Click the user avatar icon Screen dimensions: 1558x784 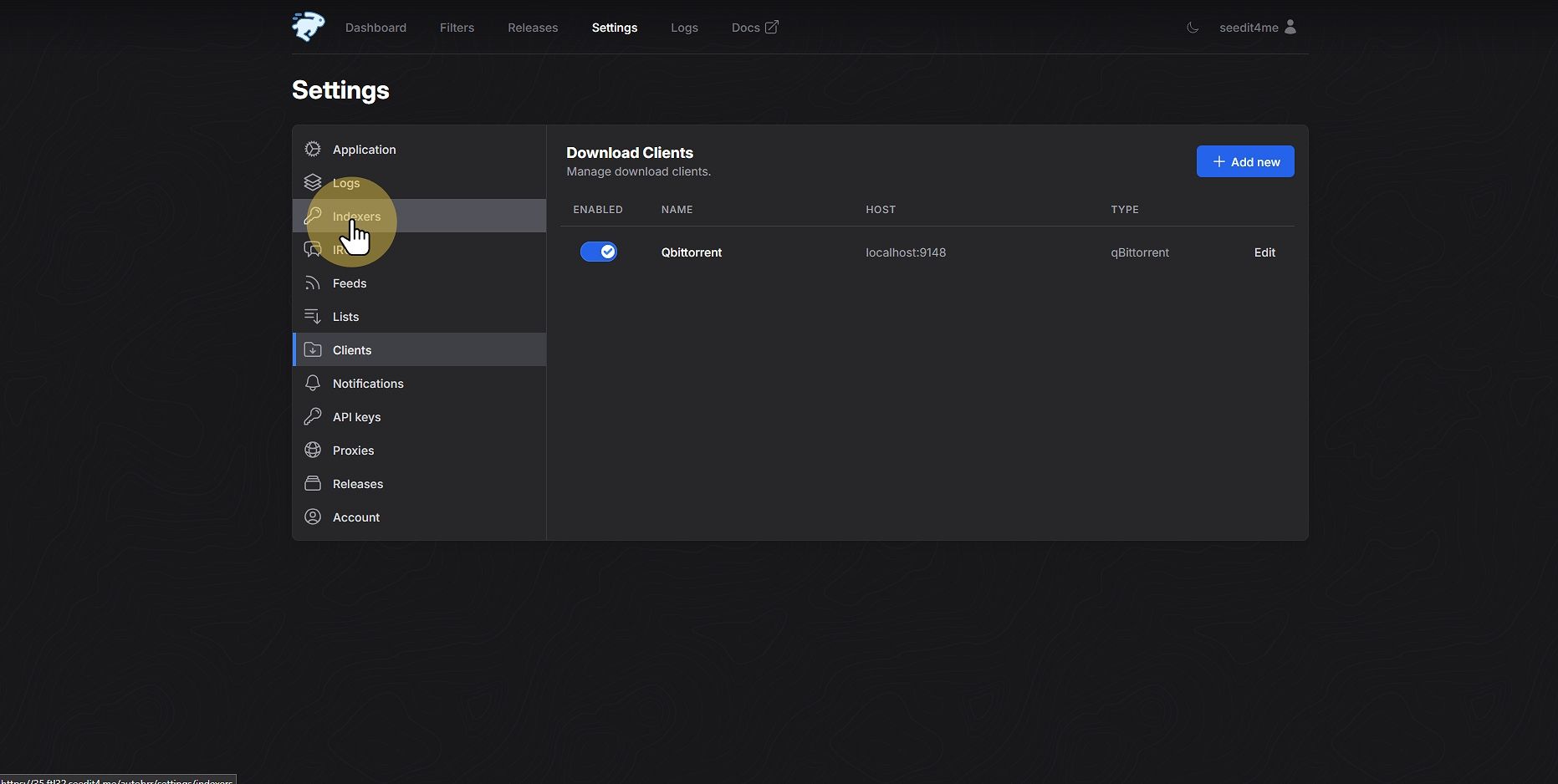pos(1290,27)
